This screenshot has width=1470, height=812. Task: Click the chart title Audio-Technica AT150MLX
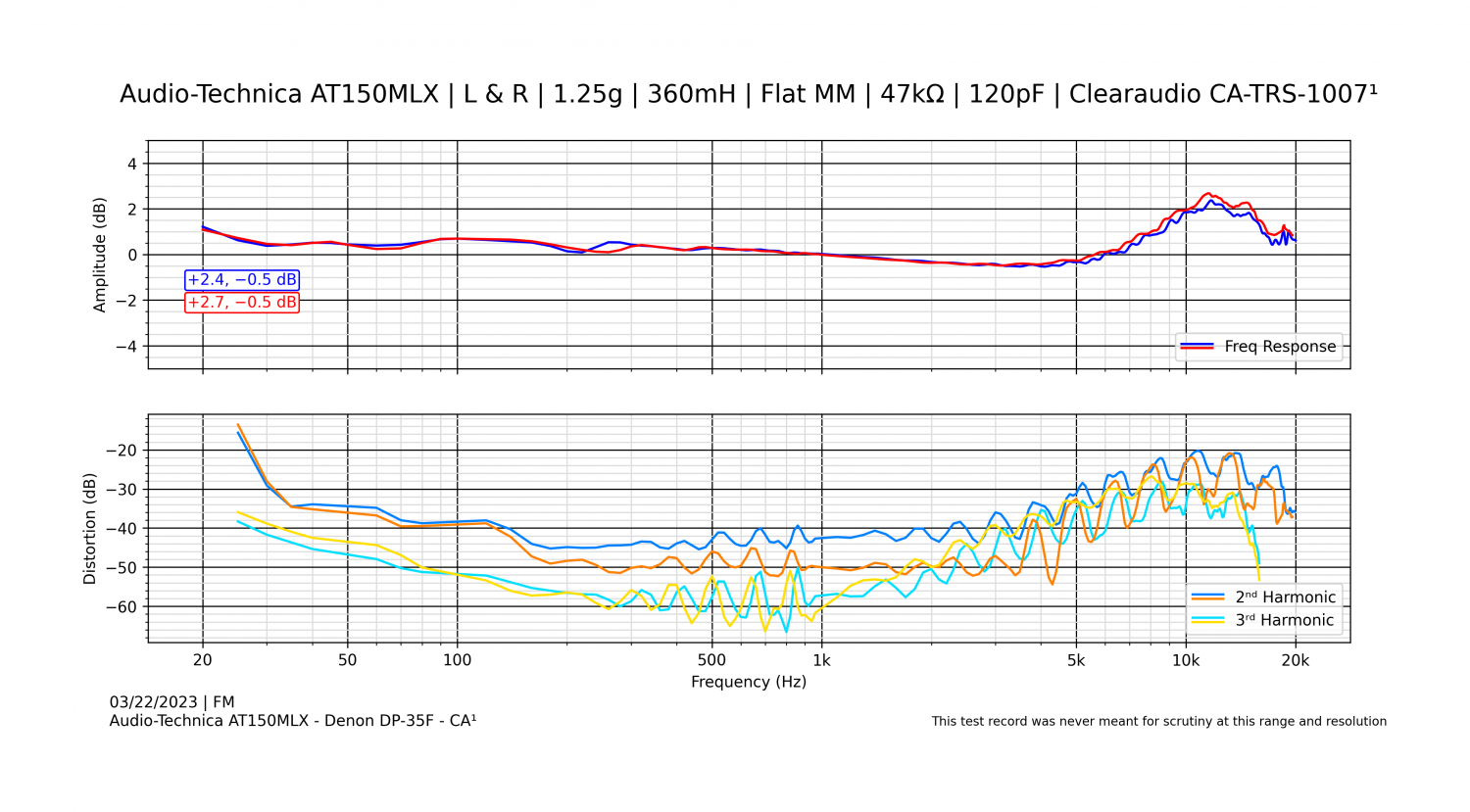point(749,94)
